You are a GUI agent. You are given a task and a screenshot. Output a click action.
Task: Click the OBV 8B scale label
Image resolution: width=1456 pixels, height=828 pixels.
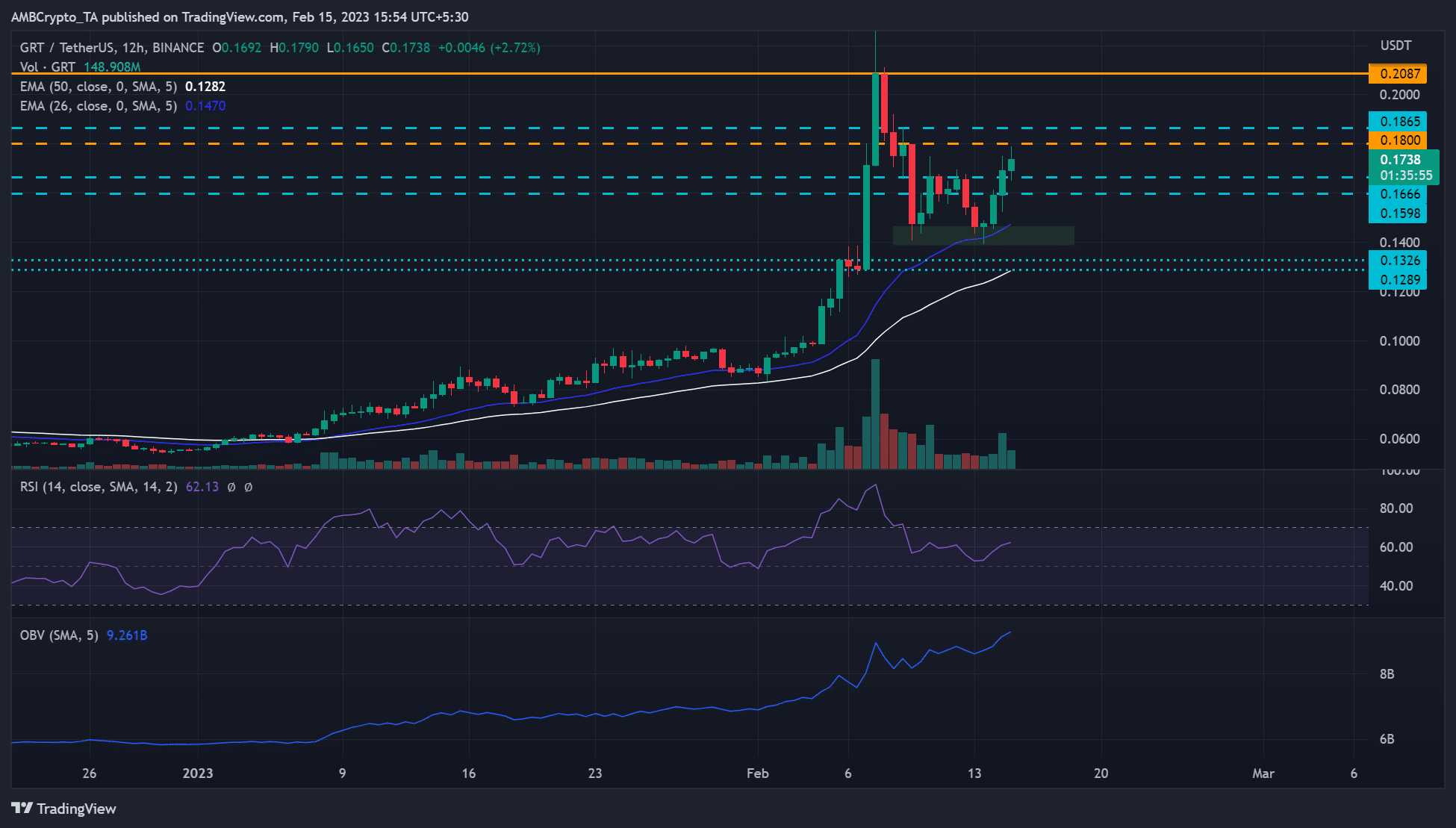tap(1387, 674)
